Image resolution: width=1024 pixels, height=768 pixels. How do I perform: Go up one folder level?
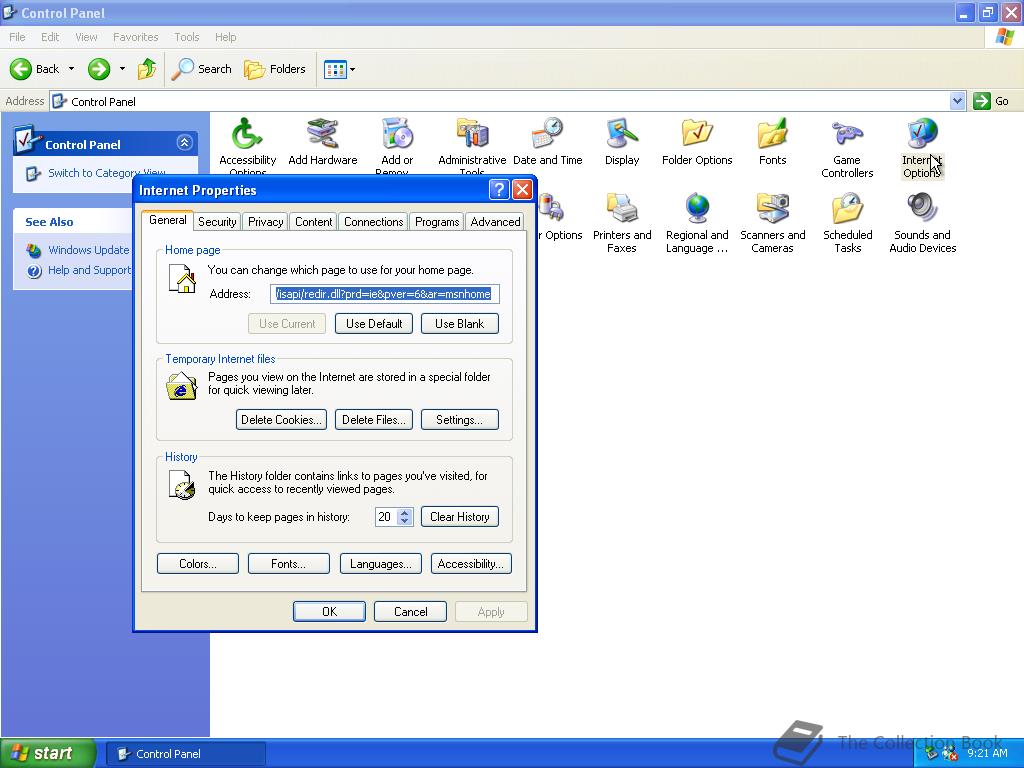tap(147, 69)
